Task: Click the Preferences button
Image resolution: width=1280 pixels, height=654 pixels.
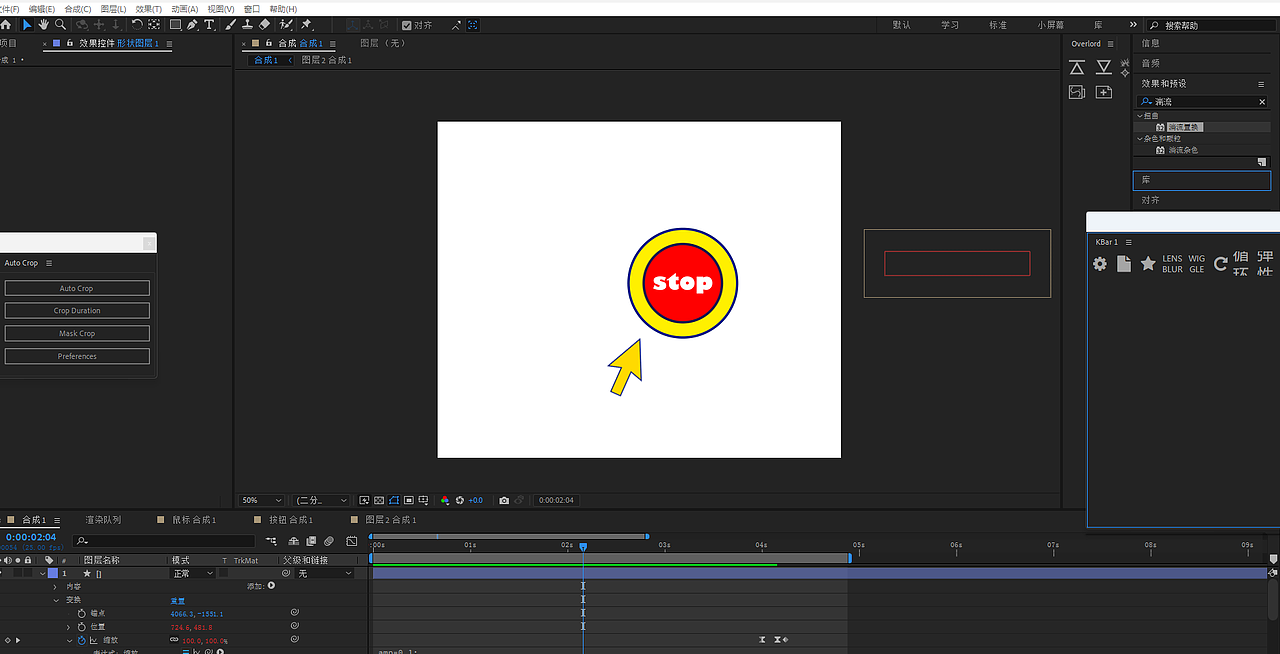Action: click(x=77, y=356)
